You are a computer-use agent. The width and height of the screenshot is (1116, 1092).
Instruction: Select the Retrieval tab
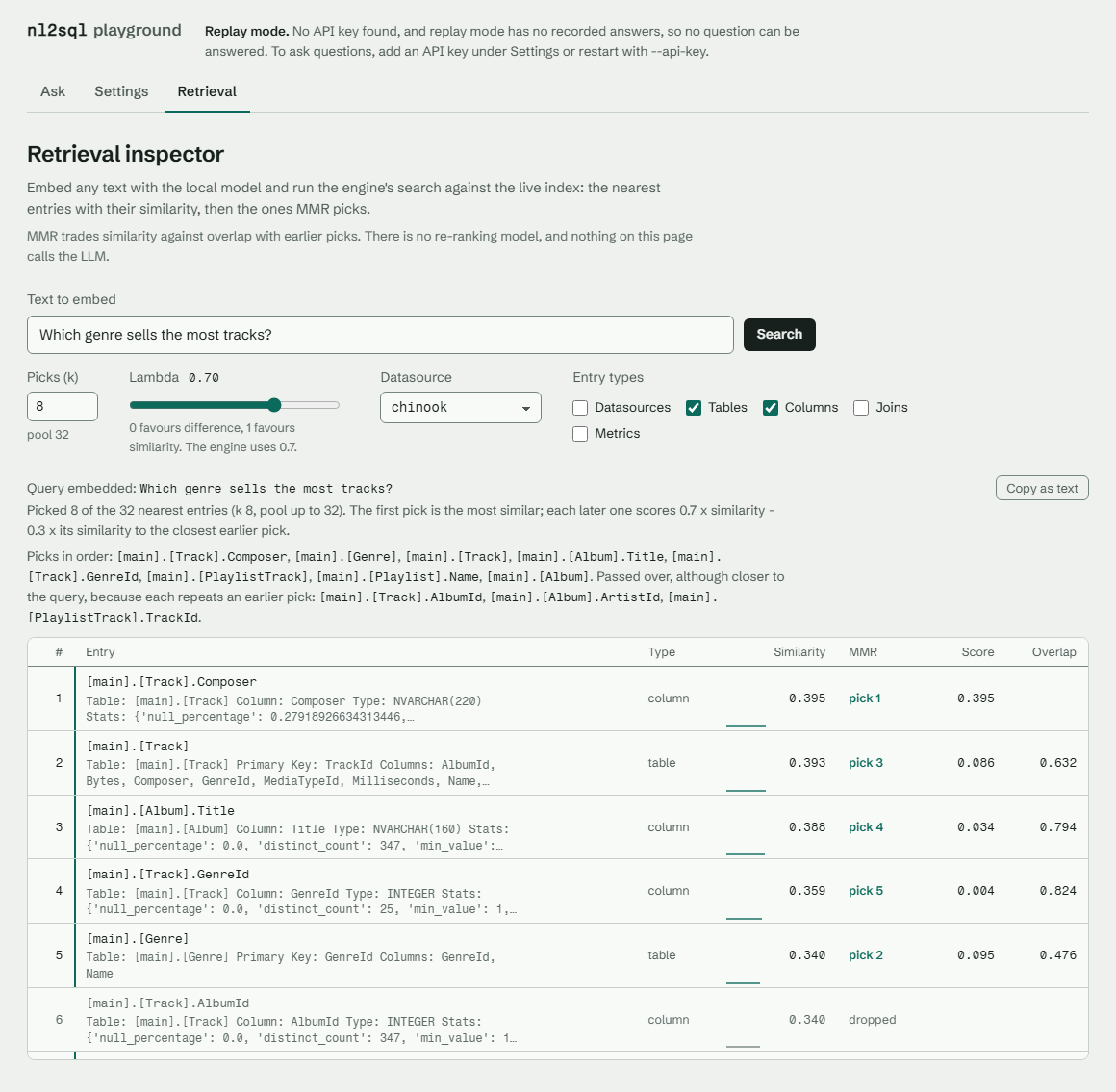coord(207,91)
